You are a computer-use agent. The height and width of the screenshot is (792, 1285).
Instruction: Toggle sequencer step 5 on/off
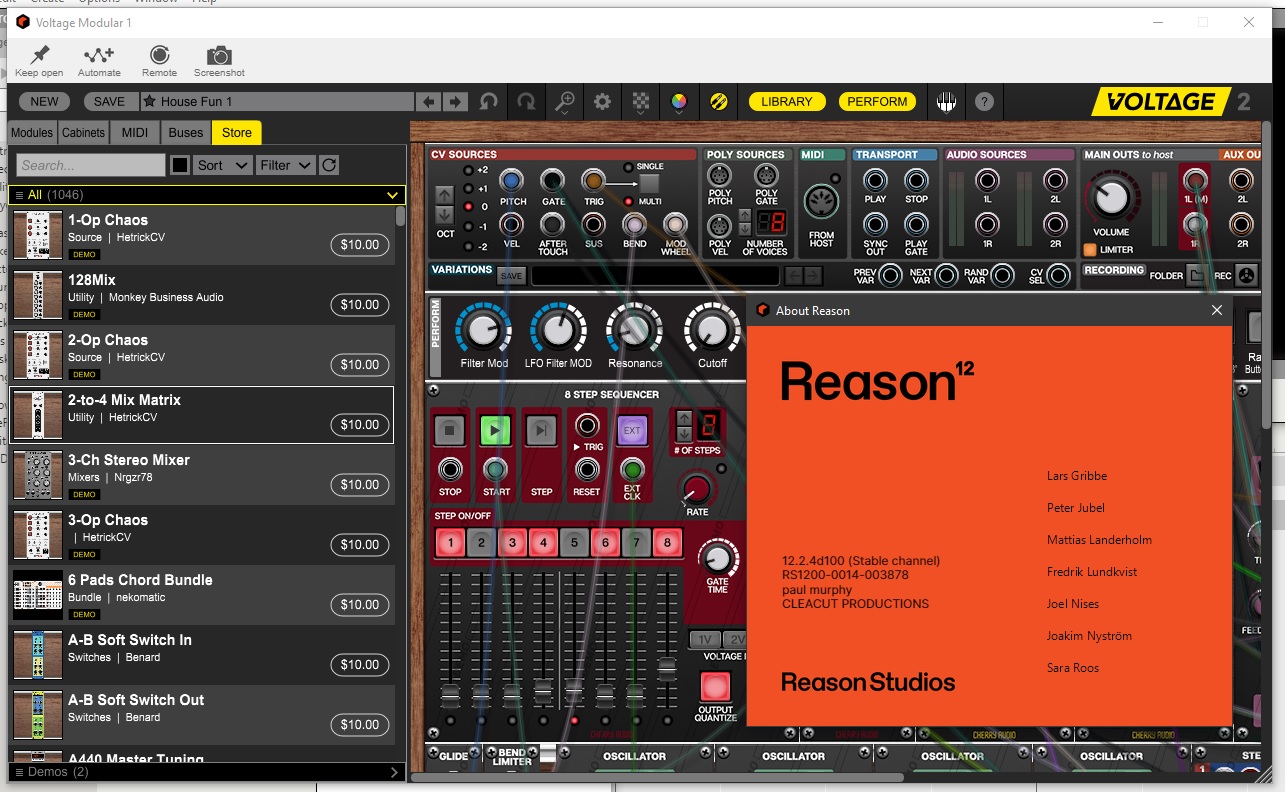pyautogui.click(x=574, y=543)
